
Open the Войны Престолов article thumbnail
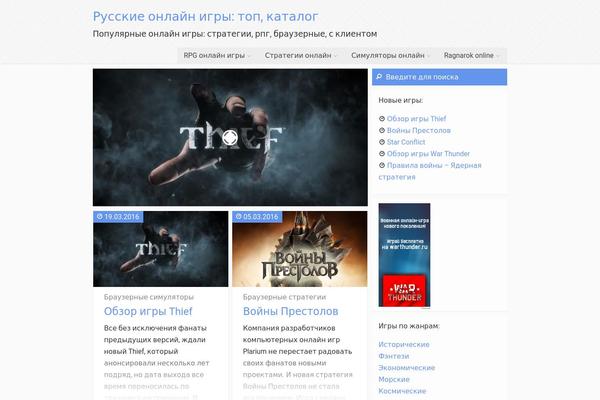(300, 249)
